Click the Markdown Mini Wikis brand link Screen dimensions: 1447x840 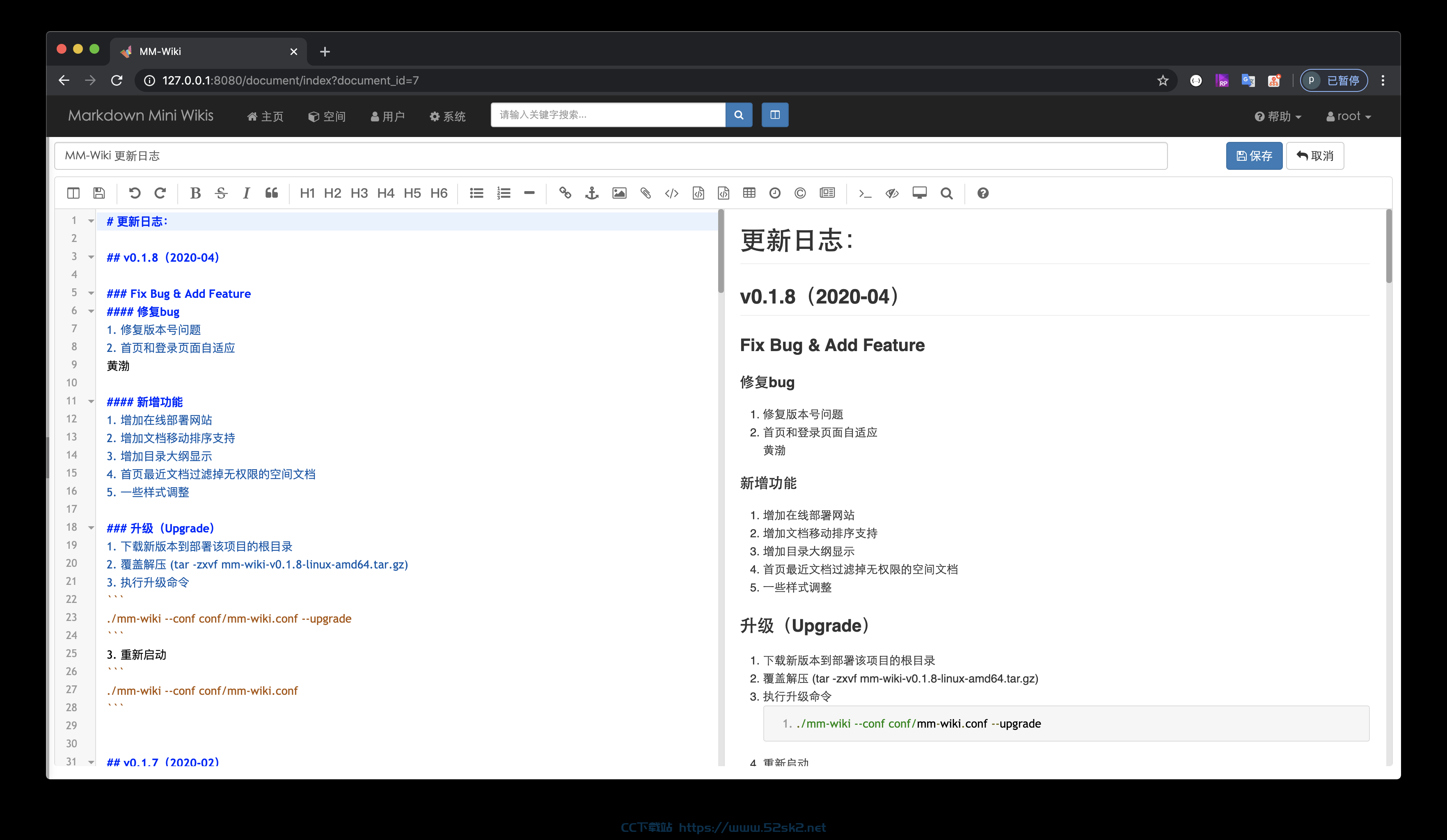(141, 115)
